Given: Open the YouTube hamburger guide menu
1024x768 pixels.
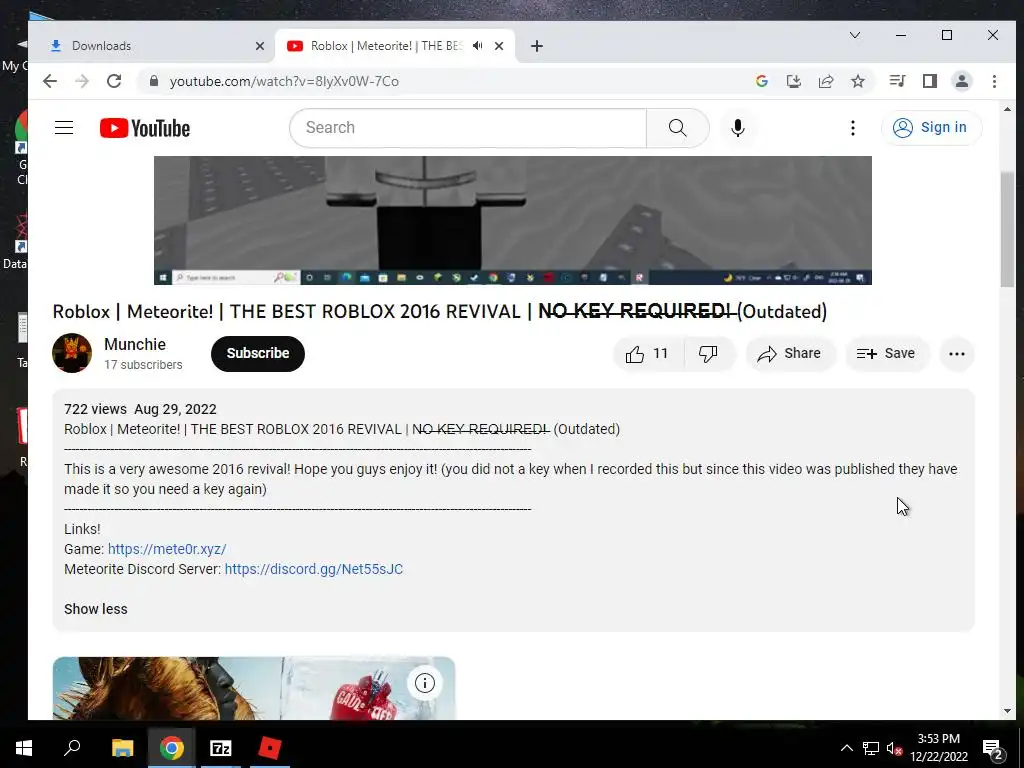Looking at the screenshot, I should (x=64, y=127).
